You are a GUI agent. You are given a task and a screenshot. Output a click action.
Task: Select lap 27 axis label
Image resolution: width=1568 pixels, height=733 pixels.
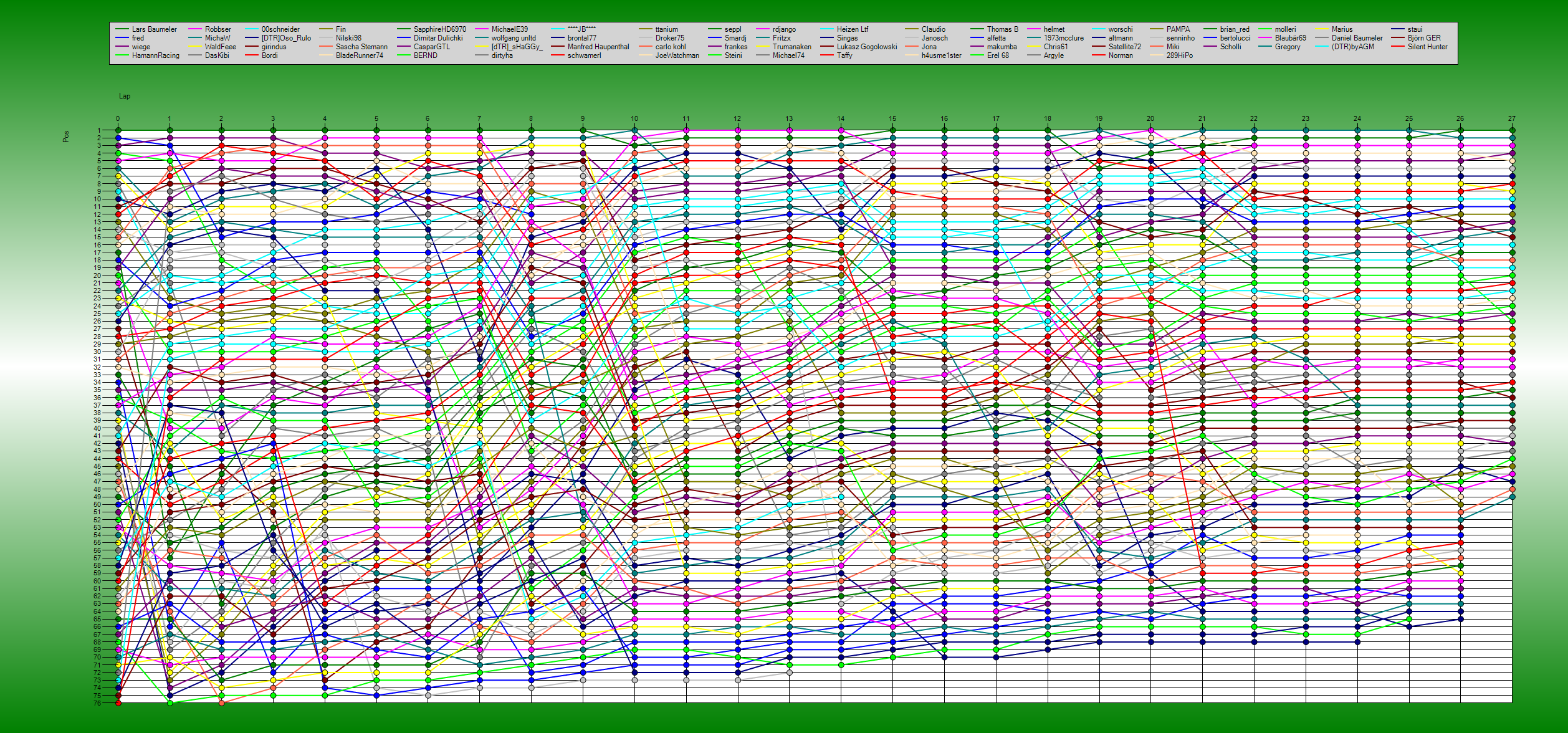(x=1512, y=118)
